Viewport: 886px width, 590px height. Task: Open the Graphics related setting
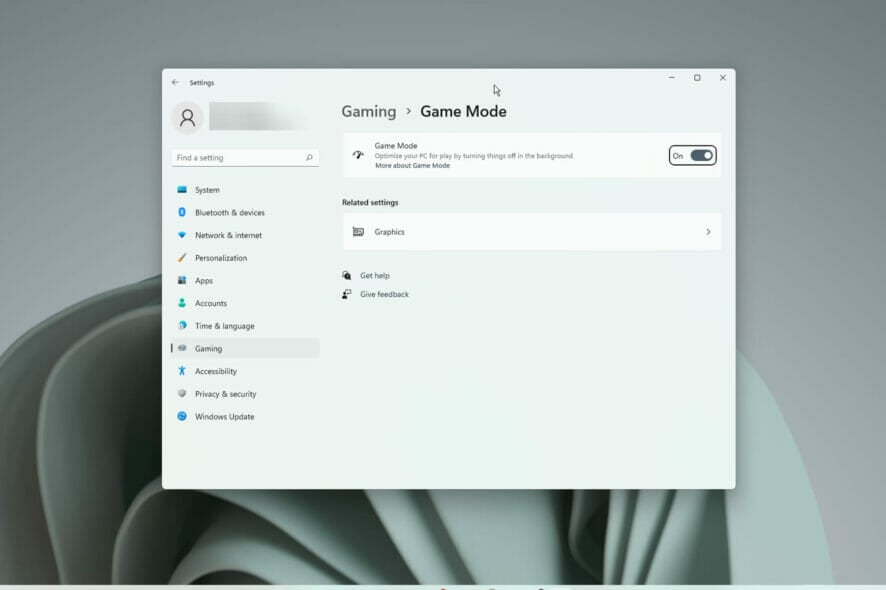tap(532, 232)
